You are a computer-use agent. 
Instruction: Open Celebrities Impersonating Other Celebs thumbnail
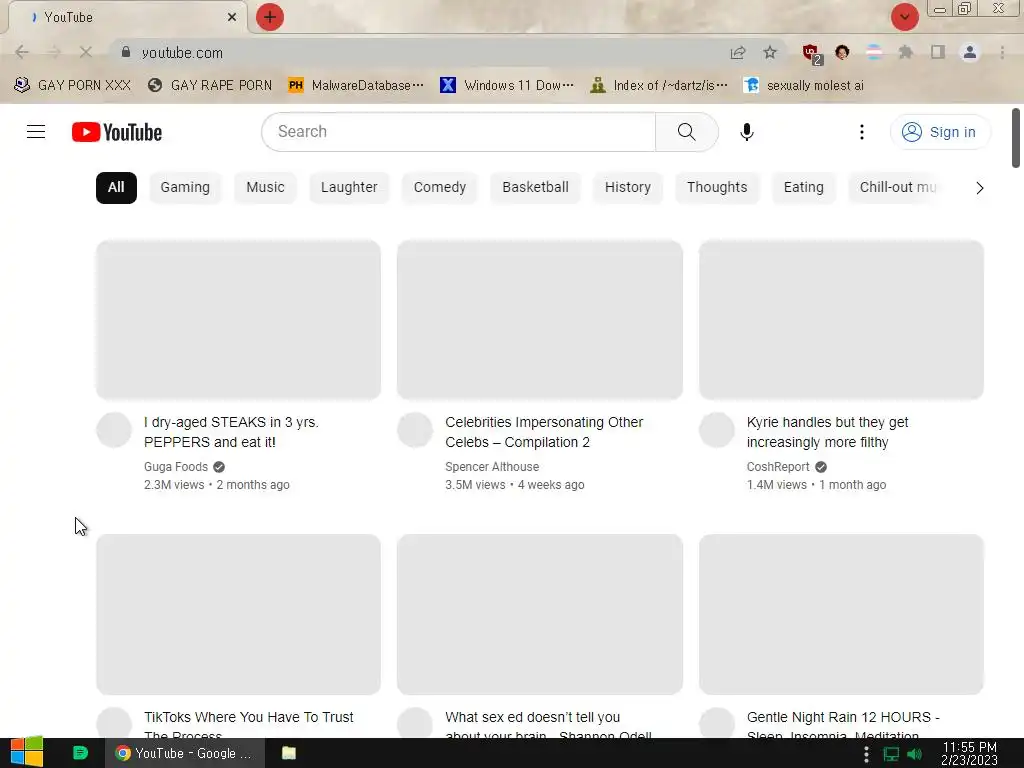539,319
